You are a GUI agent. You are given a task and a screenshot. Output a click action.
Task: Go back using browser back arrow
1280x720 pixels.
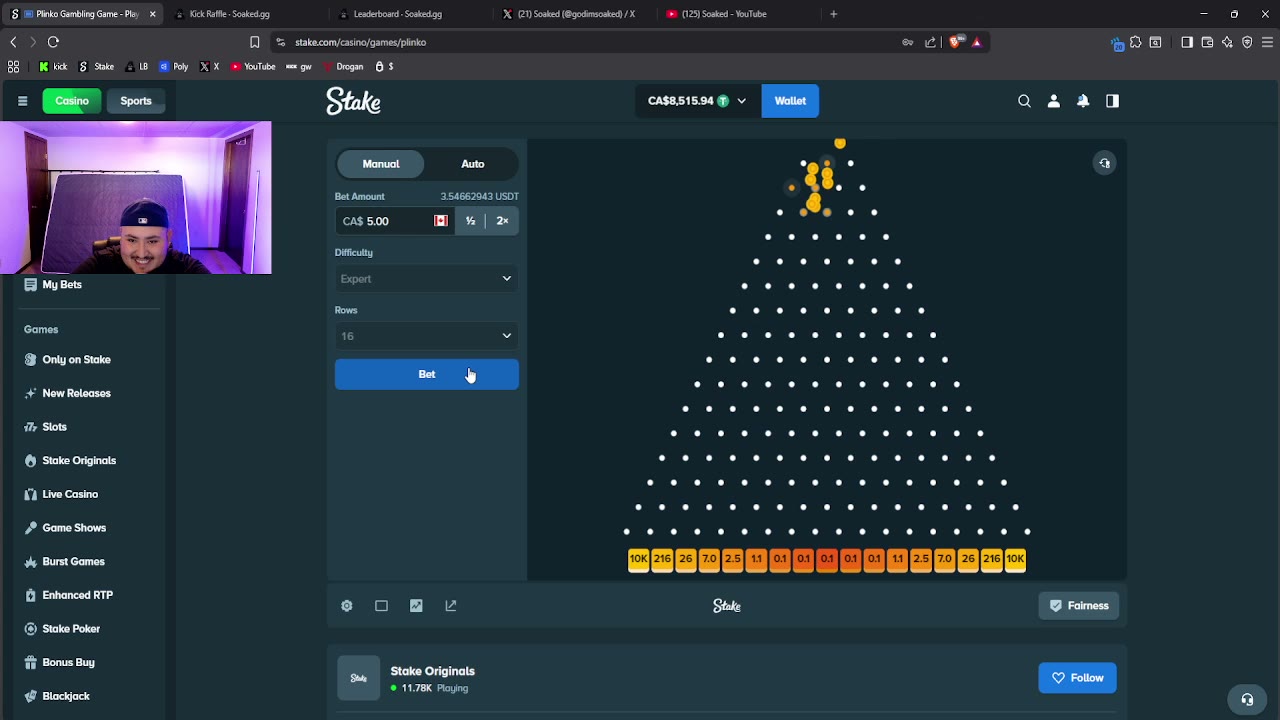click(x=13, y=42)
